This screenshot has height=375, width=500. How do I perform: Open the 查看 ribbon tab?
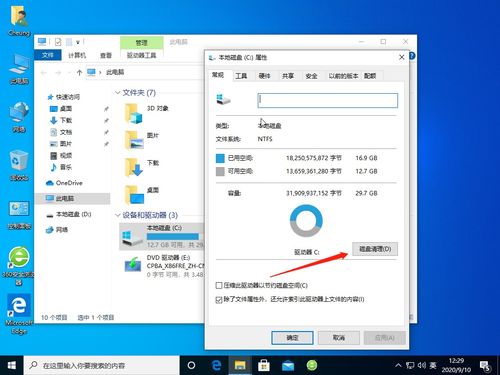[106, 55]
